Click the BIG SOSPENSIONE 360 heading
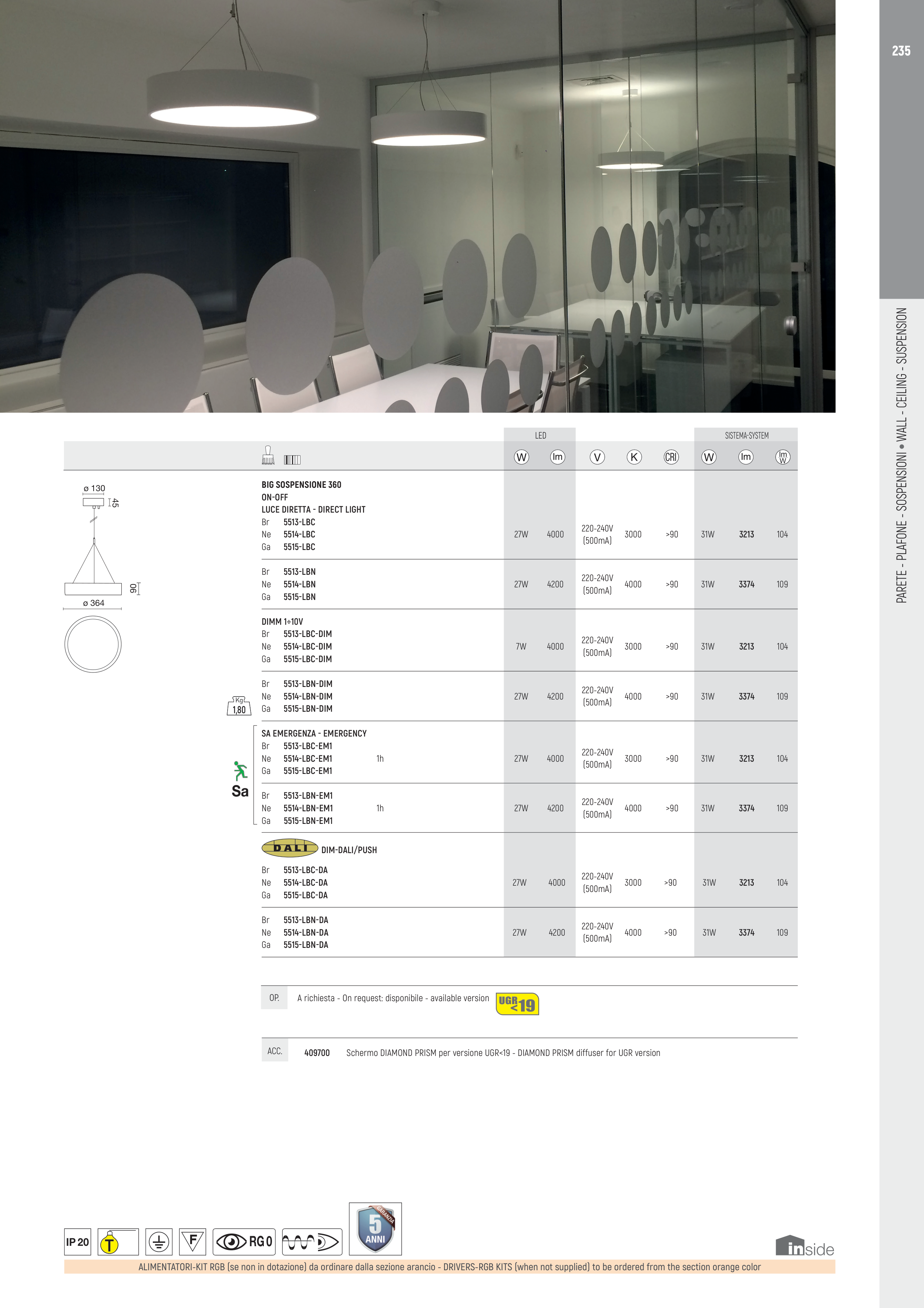Viewport: 924px width, 1308px height. click(x=301, y=485)
